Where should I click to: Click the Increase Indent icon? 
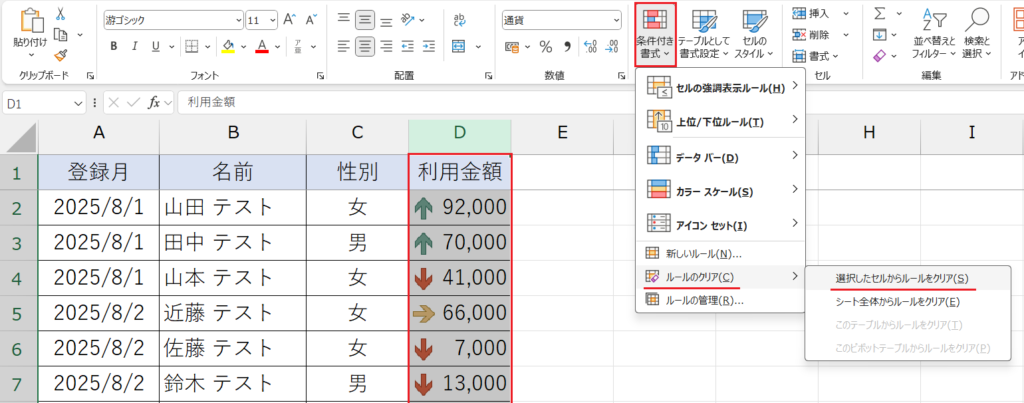click(428, 46)
